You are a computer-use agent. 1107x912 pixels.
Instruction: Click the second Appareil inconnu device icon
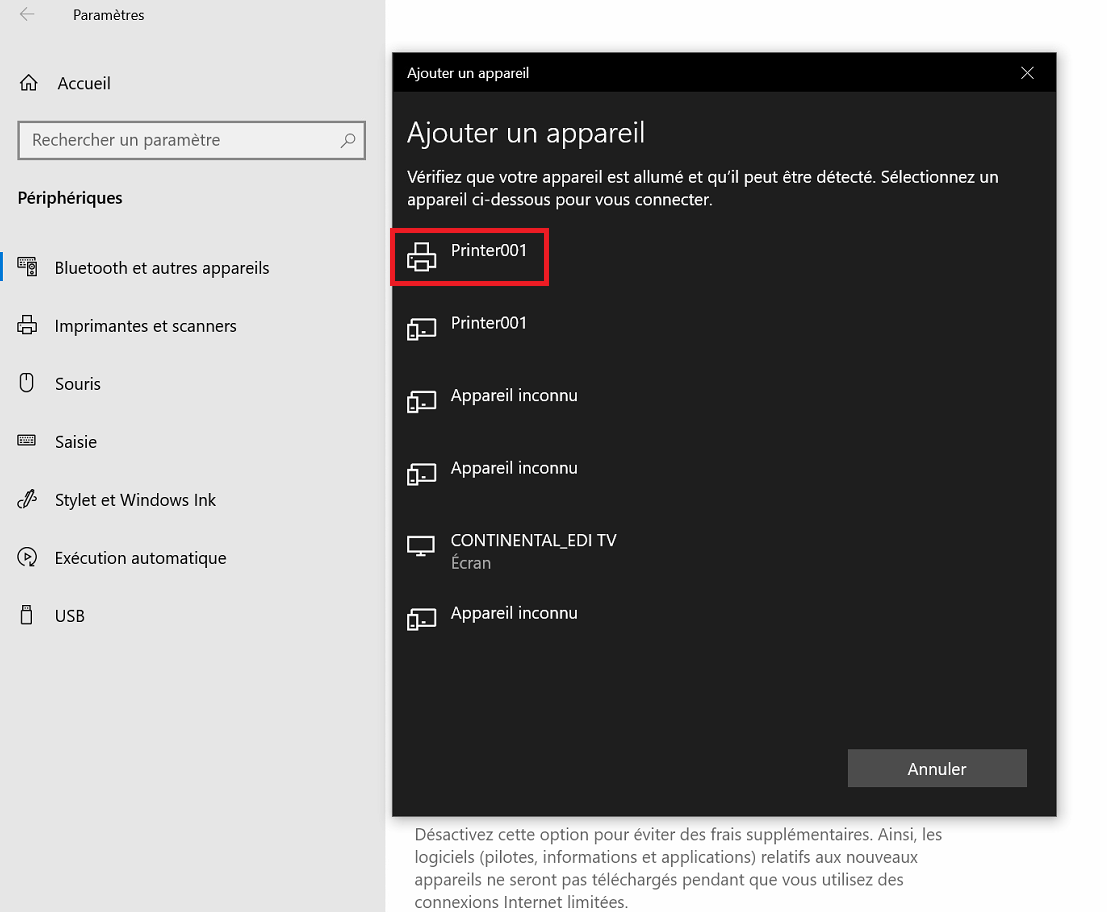(x=421, y=474)
